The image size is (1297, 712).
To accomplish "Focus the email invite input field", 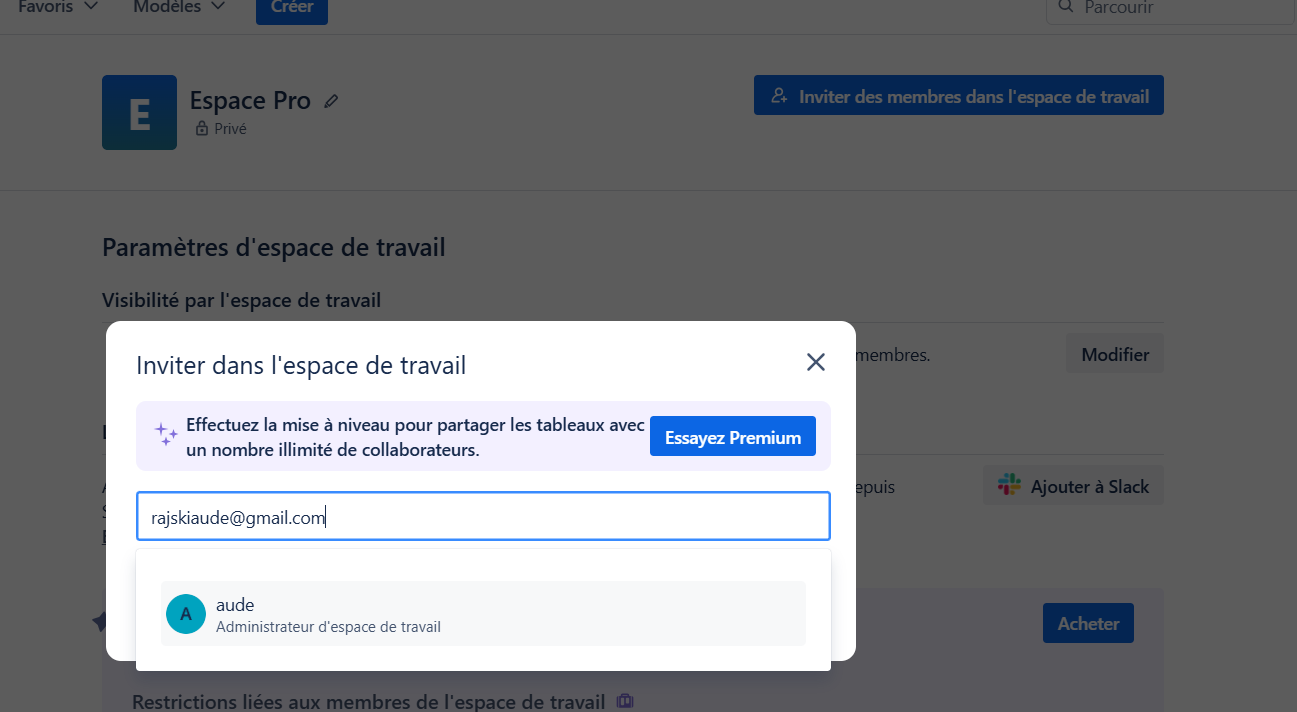I will 483,517.
